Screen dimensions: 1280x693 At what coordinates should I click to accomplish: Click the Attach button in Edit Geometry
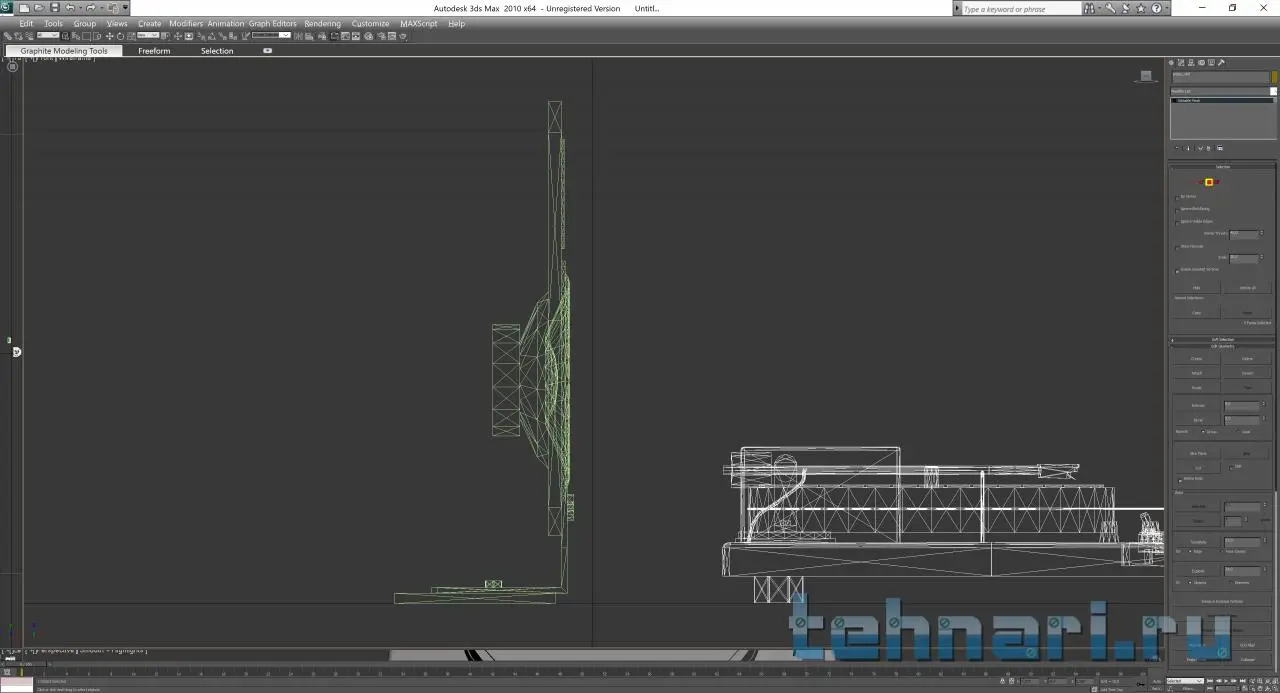pyautogui.click(x=1197, y=372)
